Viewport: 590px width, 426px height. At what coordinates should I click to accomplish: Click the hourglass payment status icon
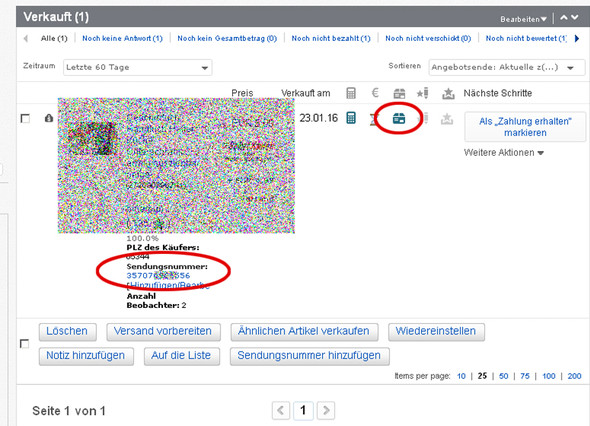tap(373, 120)
